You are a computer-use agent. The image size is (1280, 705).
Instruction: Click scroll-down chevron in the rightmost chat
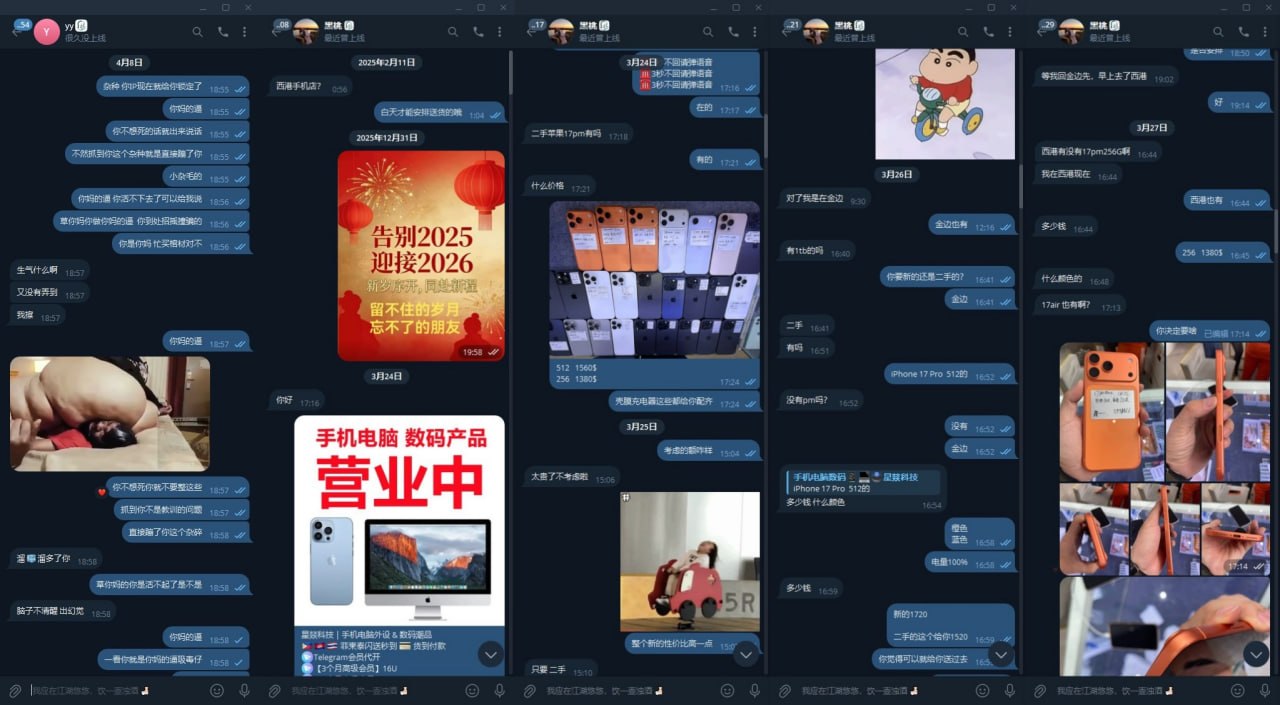[1256, 654]
